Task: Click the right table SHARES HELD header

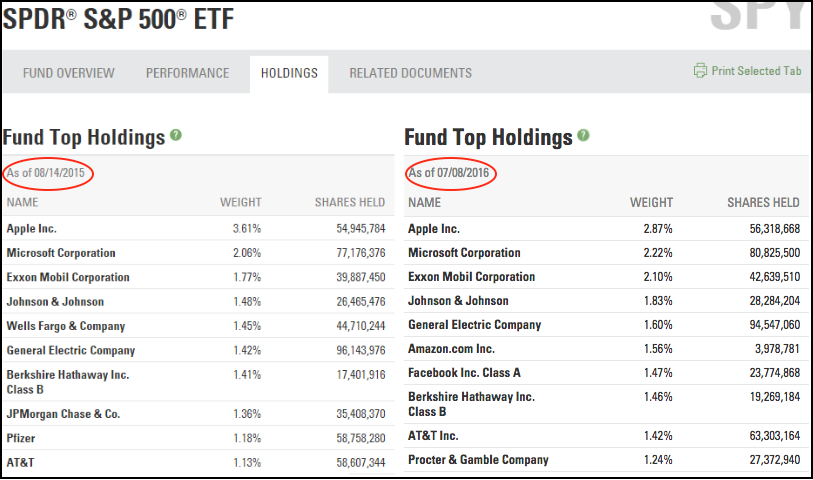Action: point(763,203)
